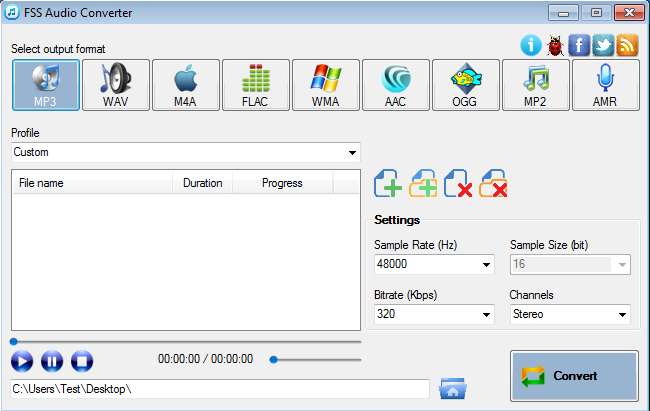Expand the Channels Stereo dropdown
The width and height of the screenshot is (650, 411).
click(570, 314)
